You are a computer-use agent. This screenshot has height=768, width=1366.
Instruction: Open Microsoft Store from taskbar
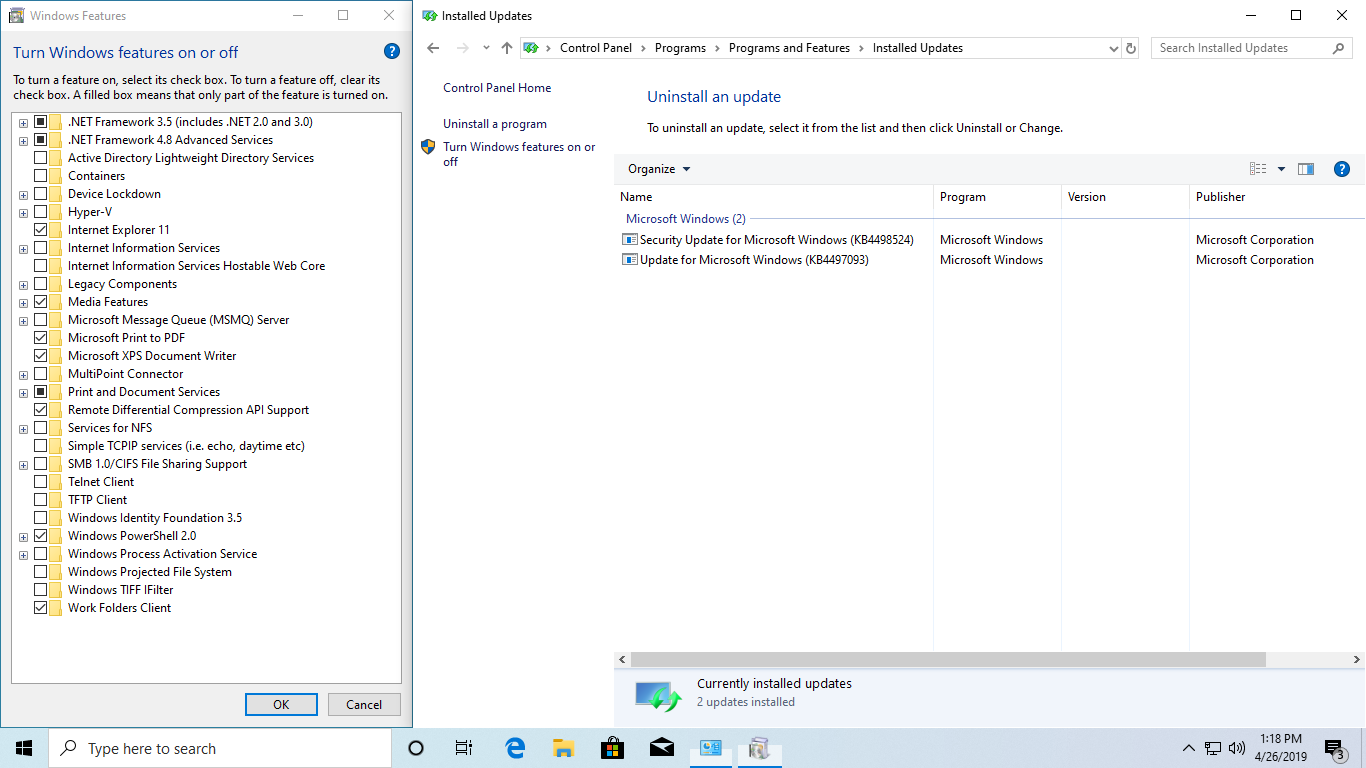[x=612, y=748]
